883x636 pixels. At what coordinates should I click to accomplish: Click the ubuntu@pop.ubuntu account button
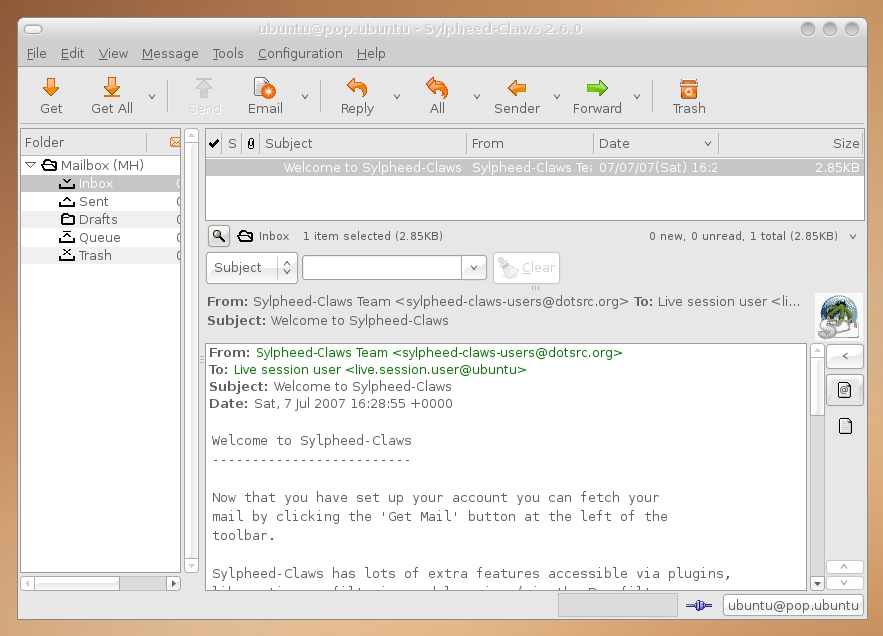coord(793,606)
